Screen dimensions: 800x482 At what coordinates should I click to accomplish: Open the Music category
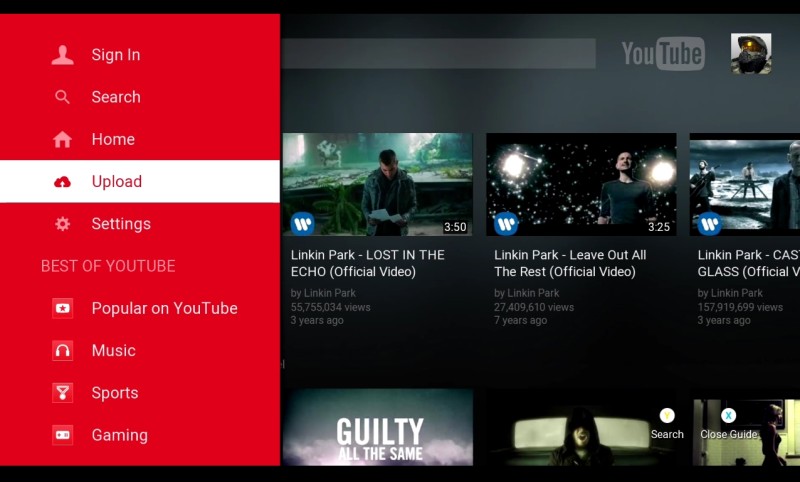point(113,350)
